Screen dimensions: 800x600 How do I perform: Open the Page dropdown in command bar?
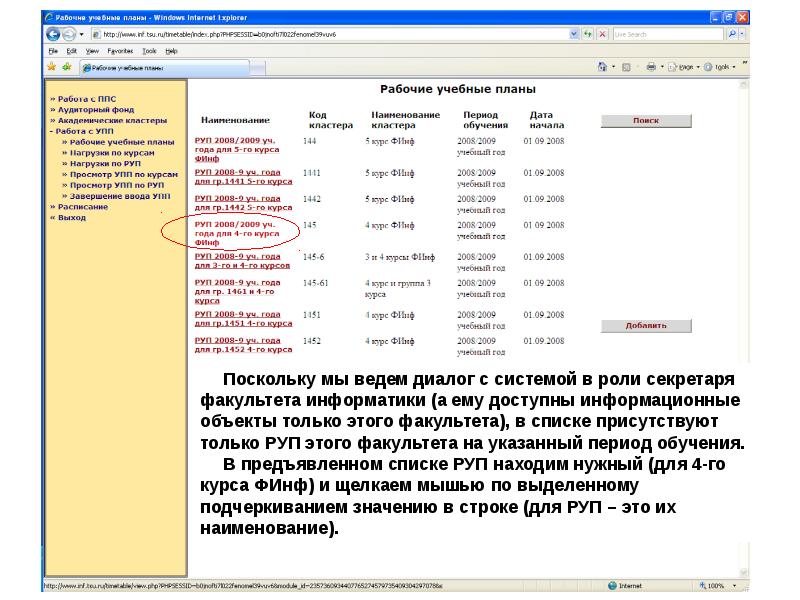pos(685,67)
